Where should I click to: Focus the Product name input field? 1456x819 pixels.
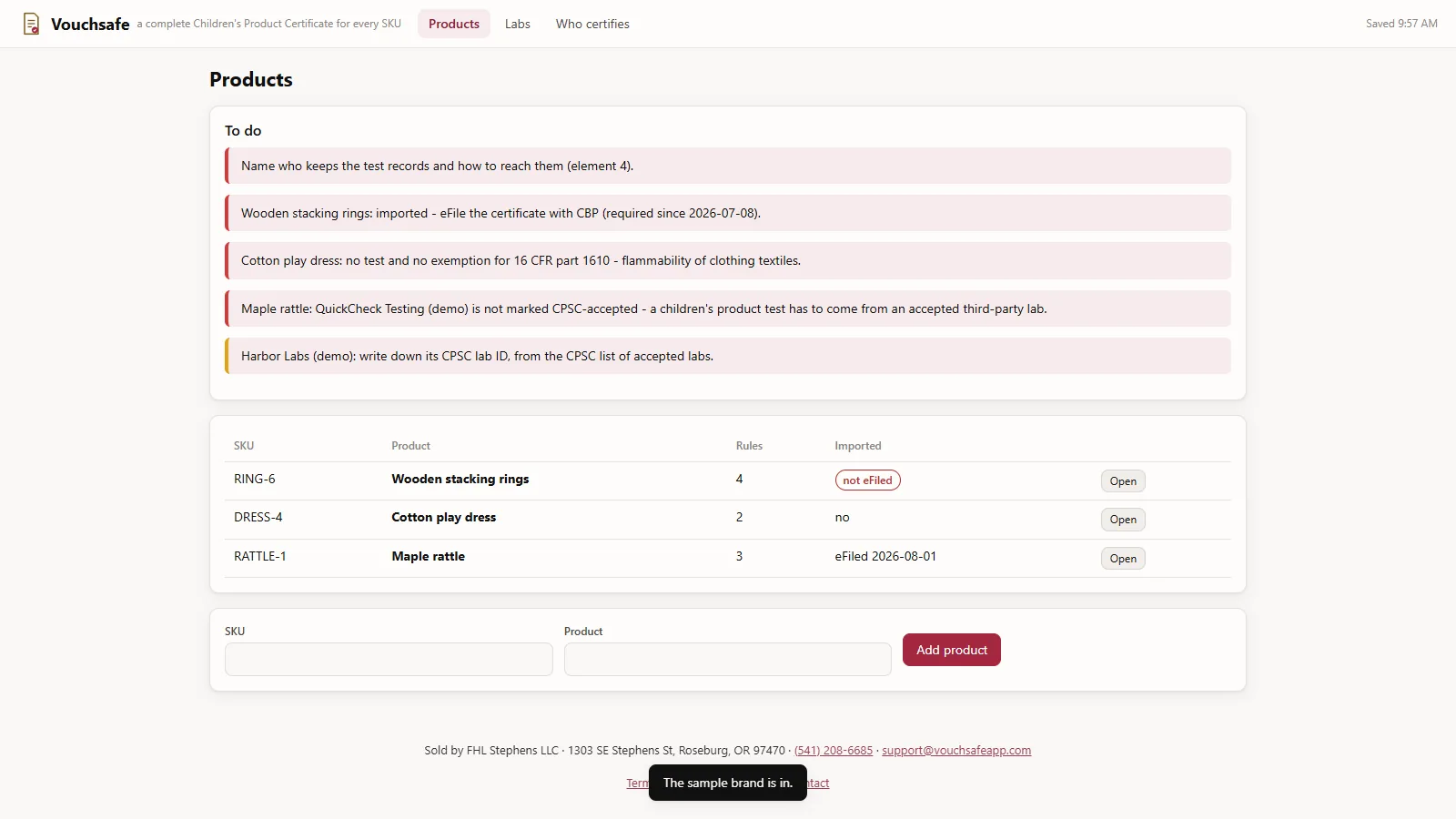tap(728, 660)
